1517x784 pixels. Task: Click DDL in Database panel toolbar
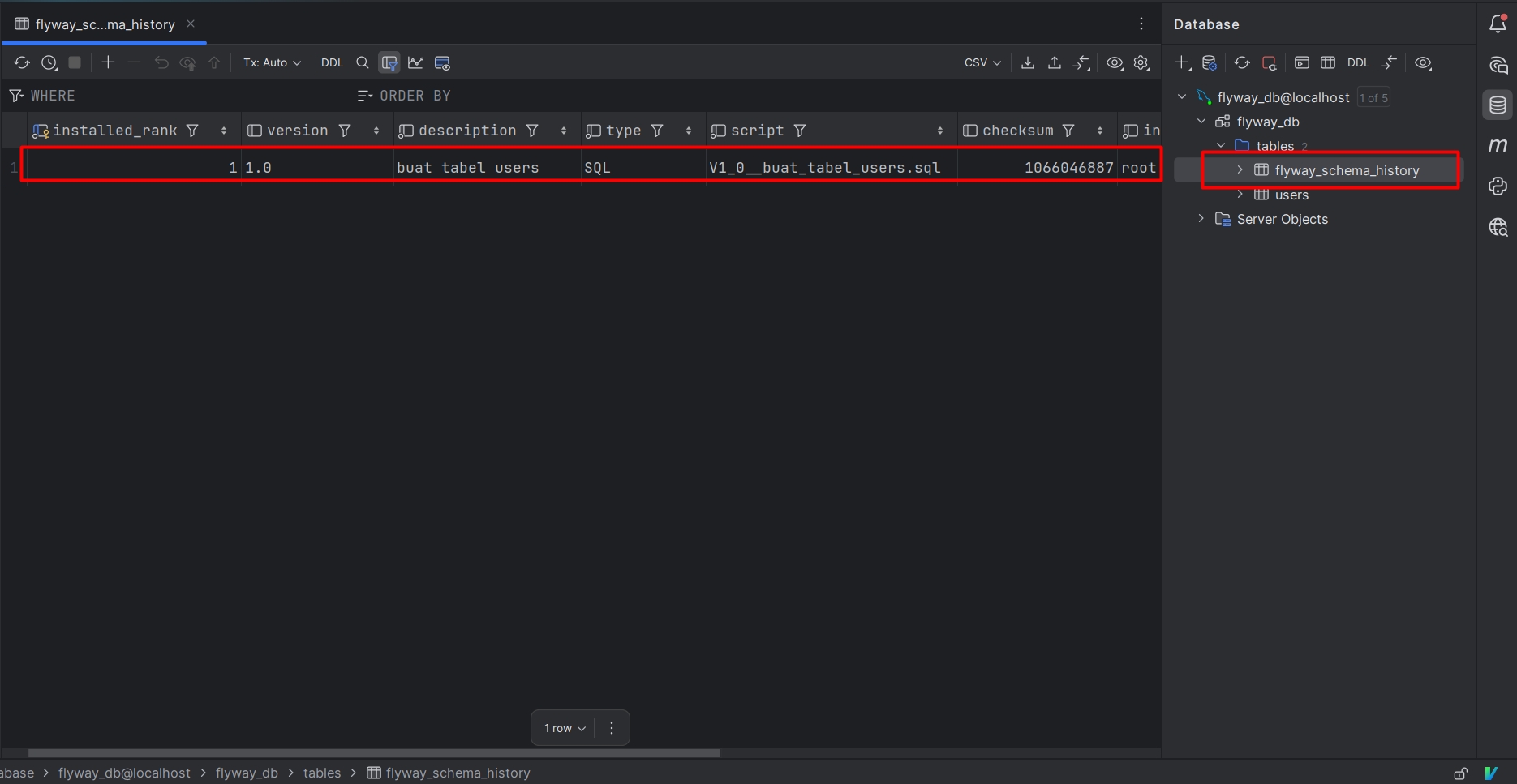pyautogui.click(x=1358, y=62)
